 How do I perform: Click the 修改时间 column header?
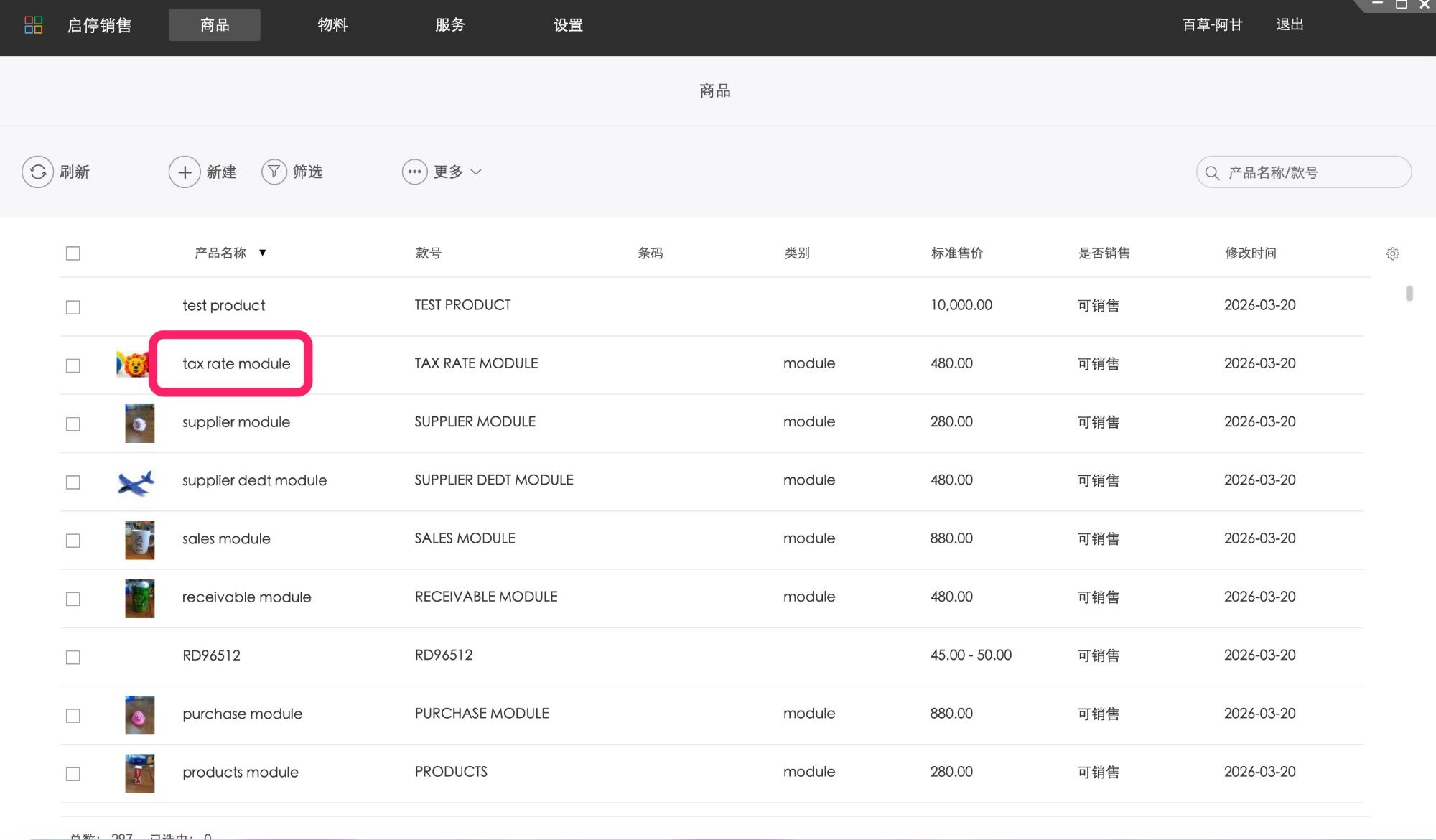tap(1251, 253)
